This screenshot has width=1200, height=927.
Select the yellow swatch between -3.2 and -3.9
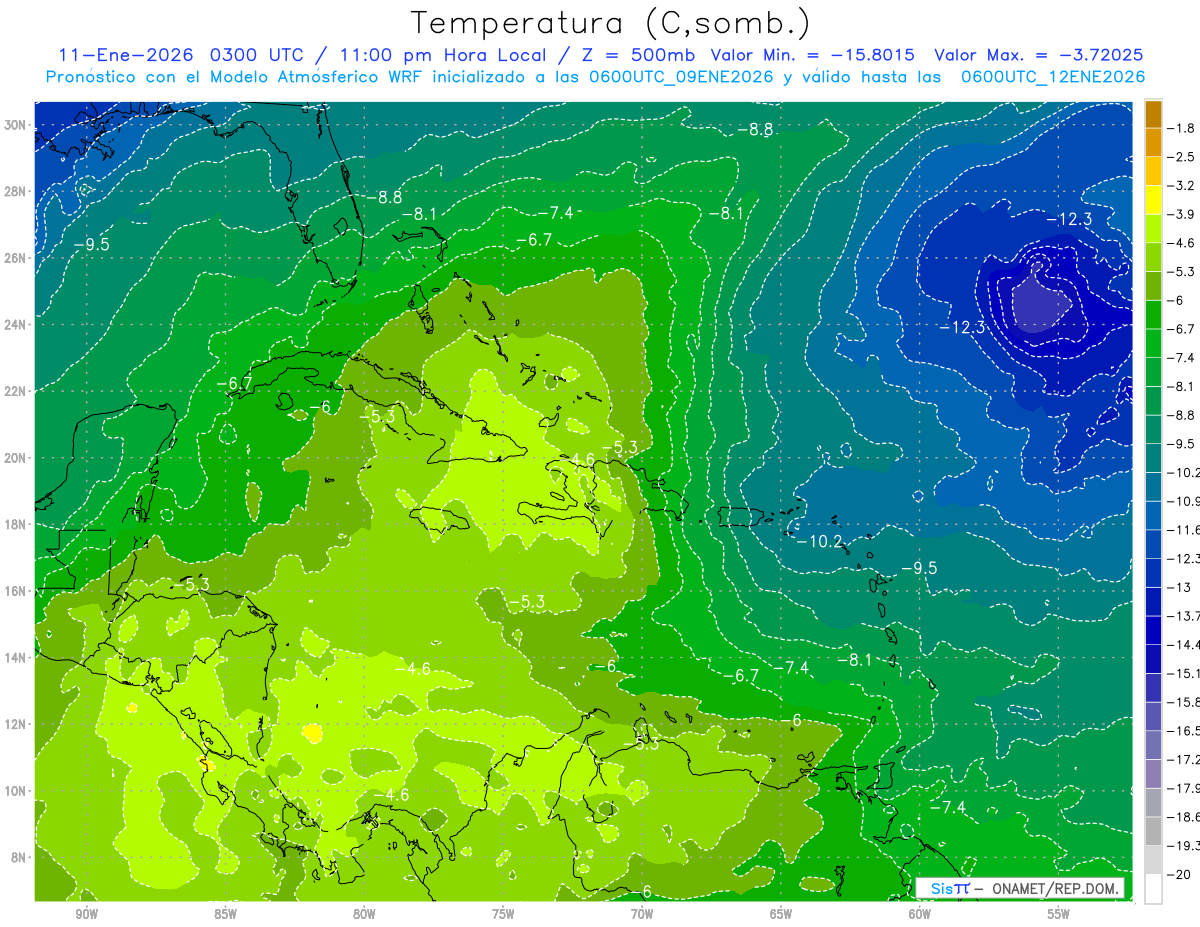coord(1153,200)
